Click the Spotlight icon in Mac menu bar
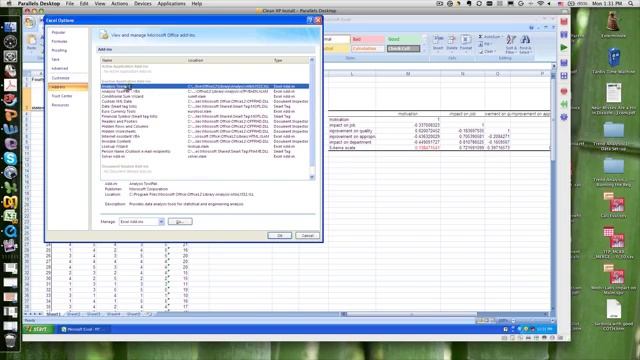Screen dimensions: 640x360 pos(631,3)
